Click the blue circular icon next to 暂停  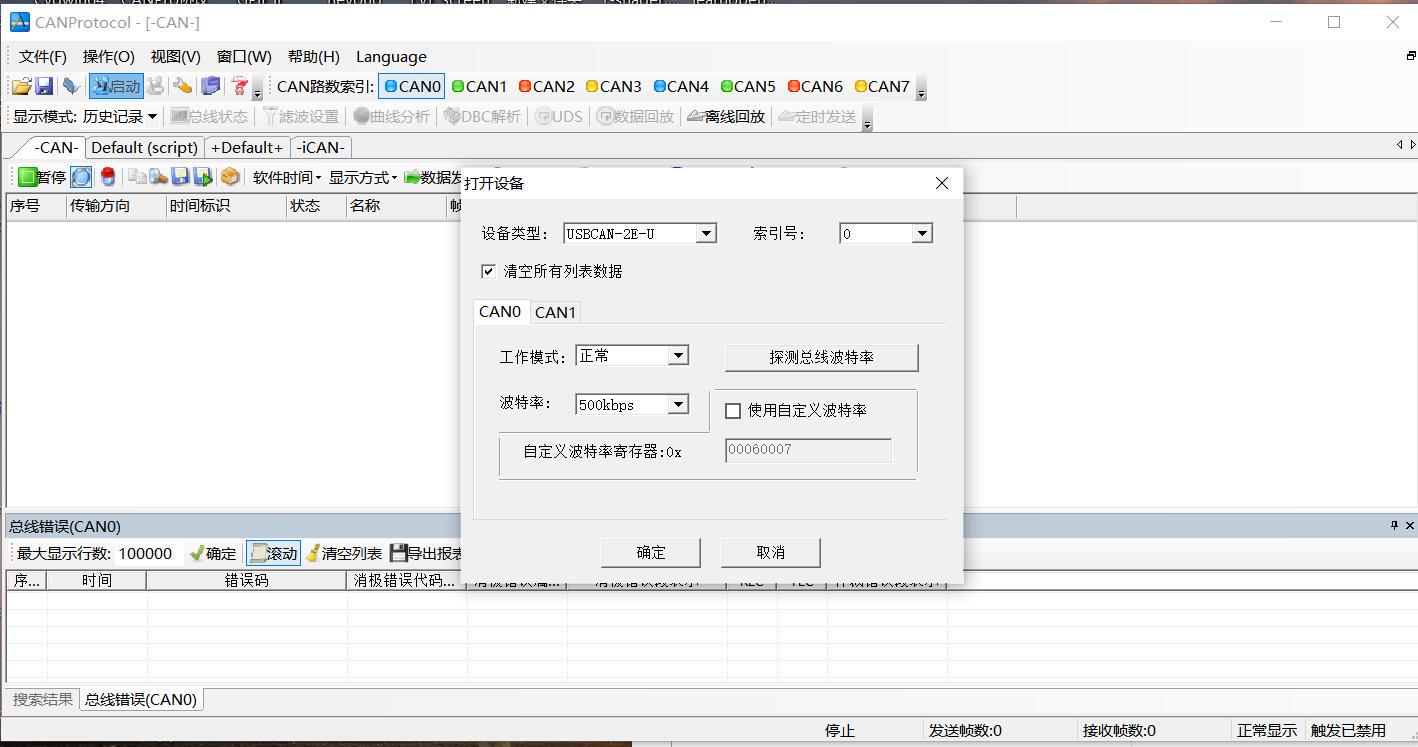tap(81, 177)
